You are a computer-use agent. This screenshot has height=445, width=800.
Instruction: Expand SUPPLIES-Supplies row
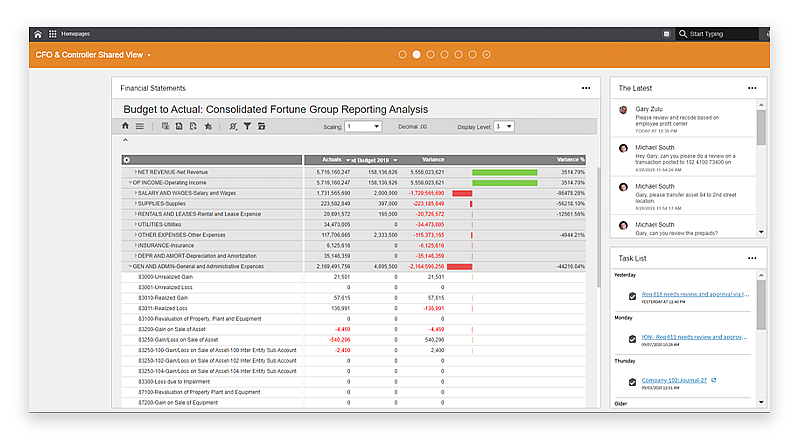click(x=135, y=204)
